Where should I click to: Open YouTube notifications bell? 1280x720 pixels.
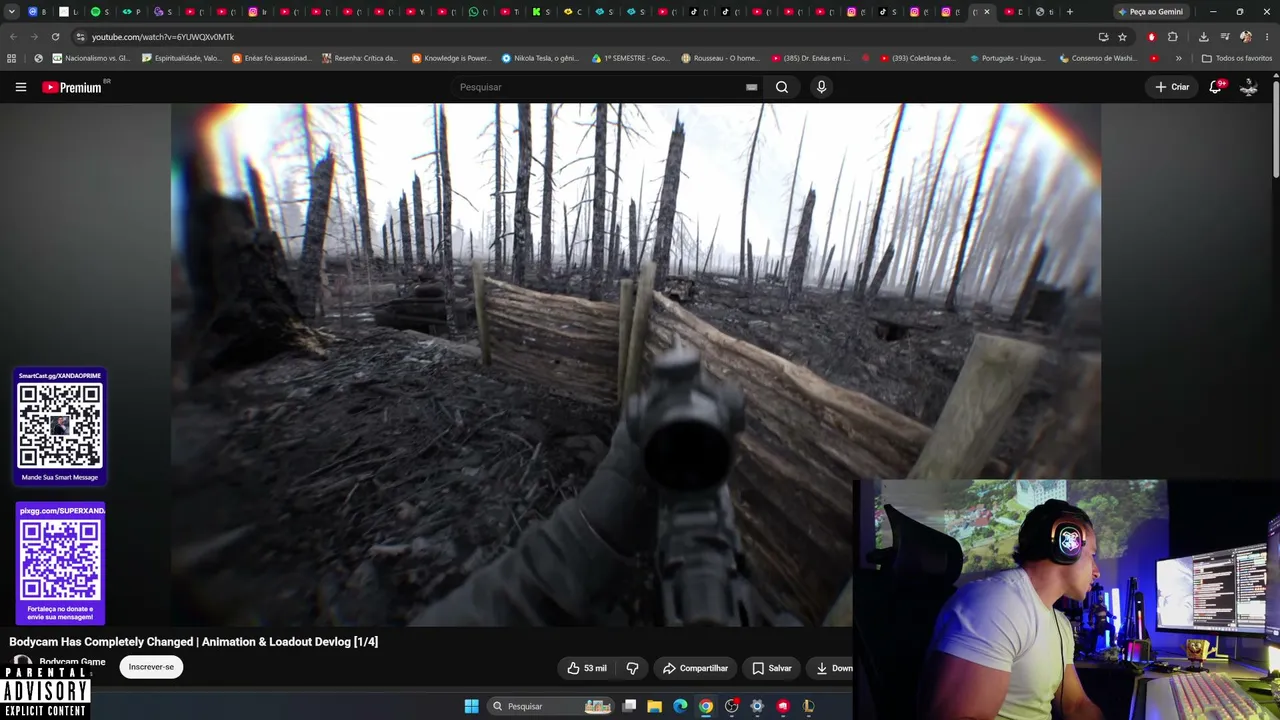(1216, 87)
